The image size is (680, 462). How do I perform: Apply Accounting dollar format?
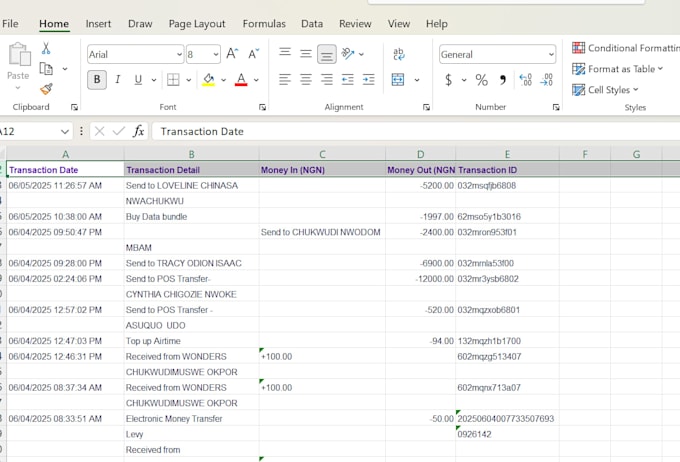click(449, 80)
